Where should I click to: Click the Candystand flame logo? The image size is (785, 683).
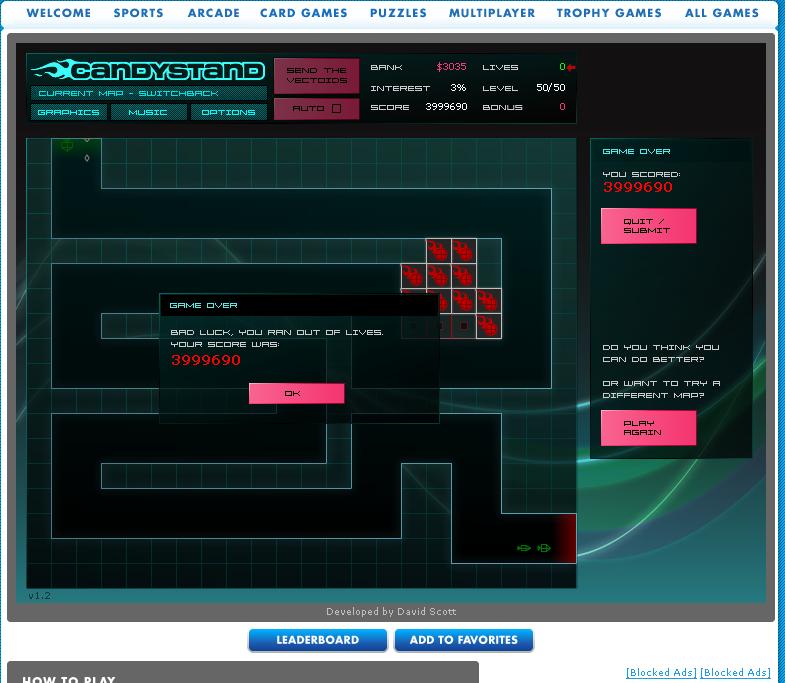(x=148, y=71)
